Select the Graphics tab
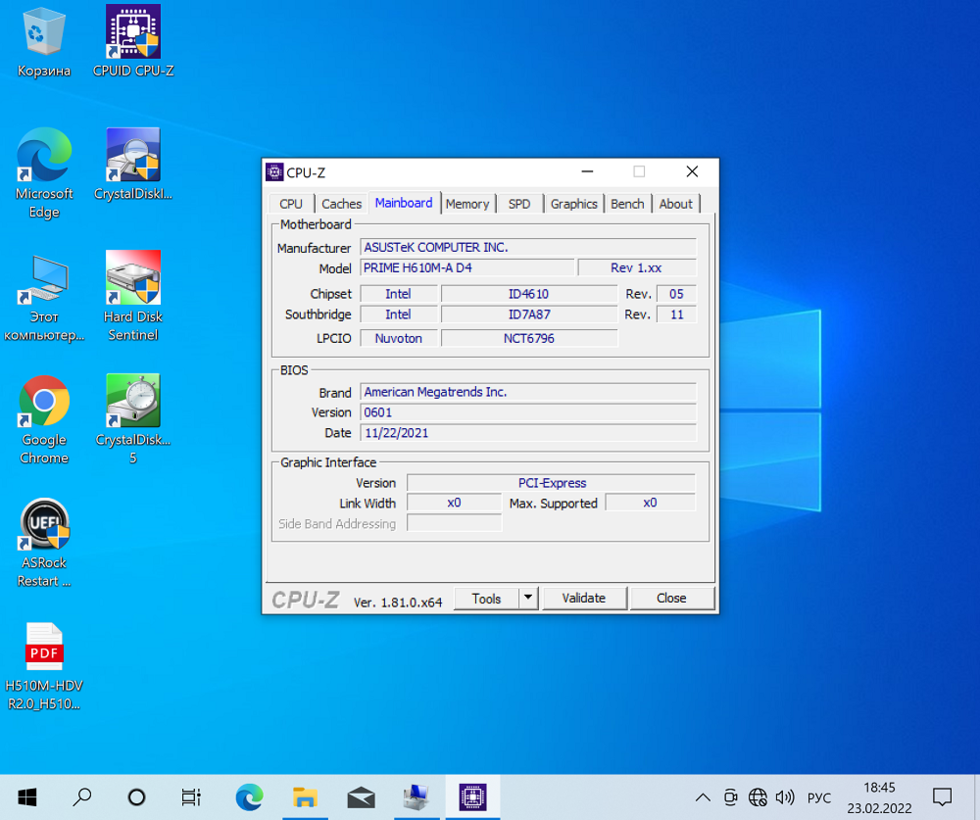Screen dimensions: 980x820 click(574, 204)
